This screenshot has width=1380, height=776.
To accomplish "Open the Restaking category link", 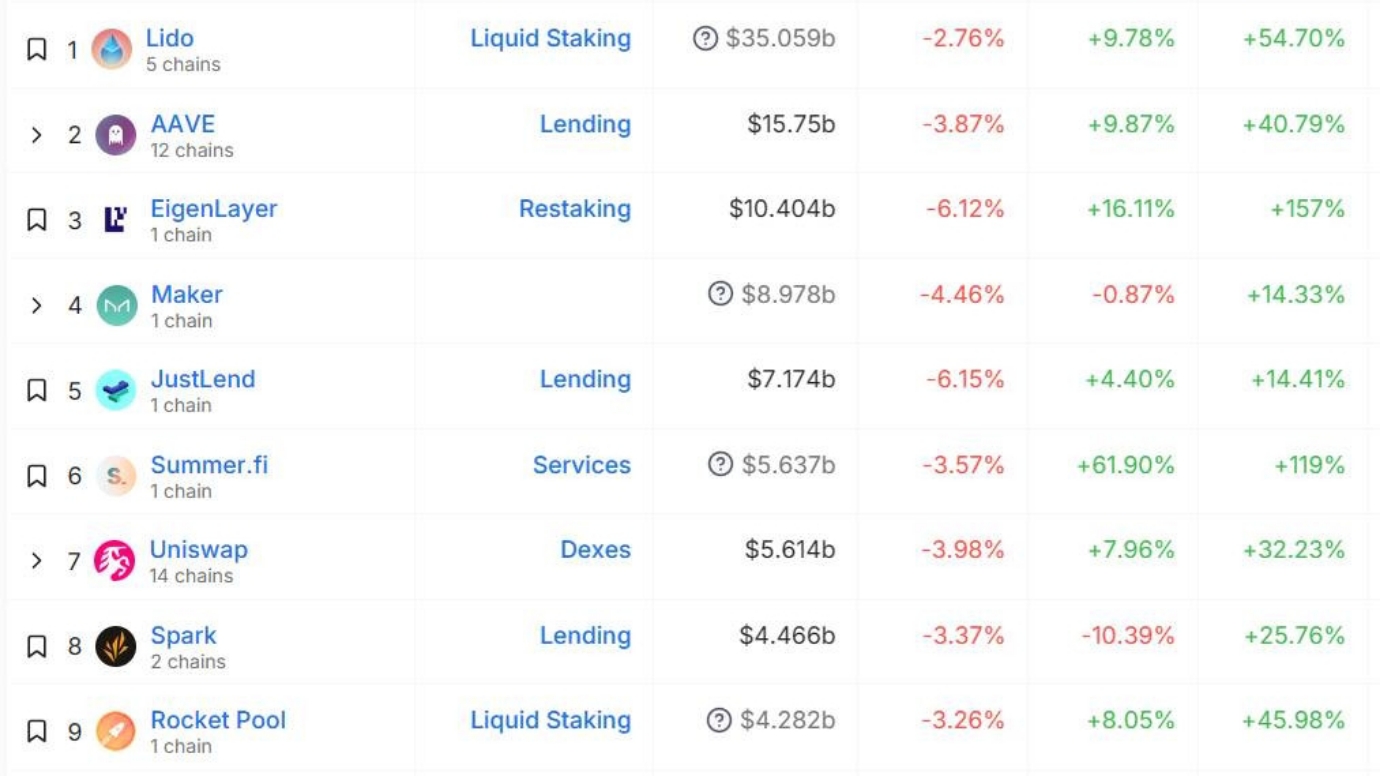I will (574, 209).
